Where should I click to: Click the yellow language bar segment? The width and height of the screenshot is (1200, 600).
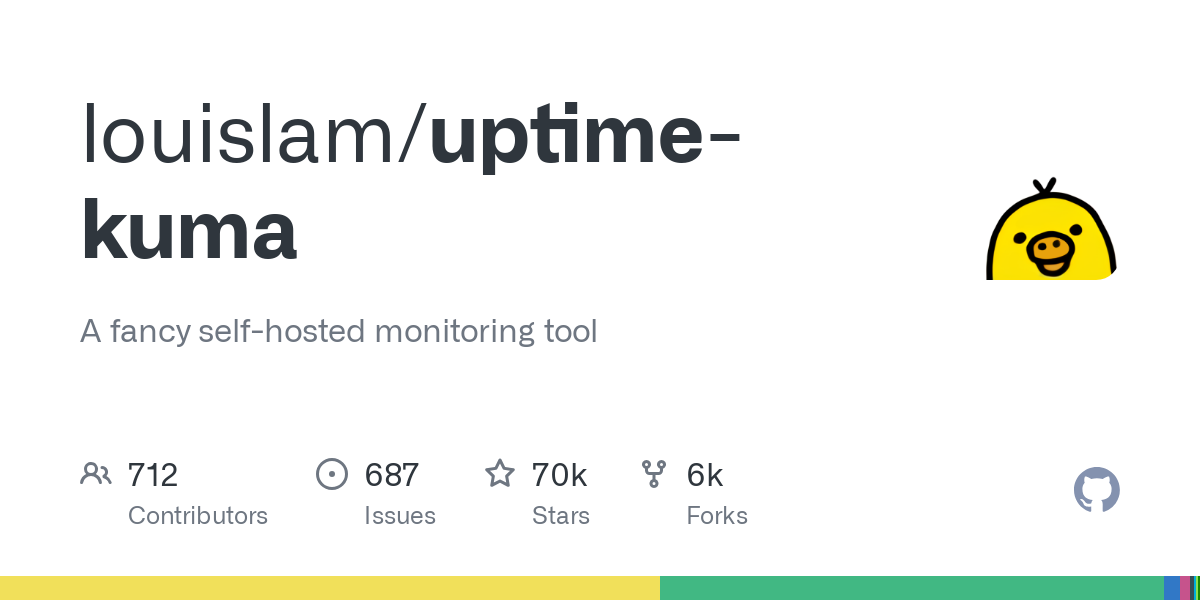330,588
